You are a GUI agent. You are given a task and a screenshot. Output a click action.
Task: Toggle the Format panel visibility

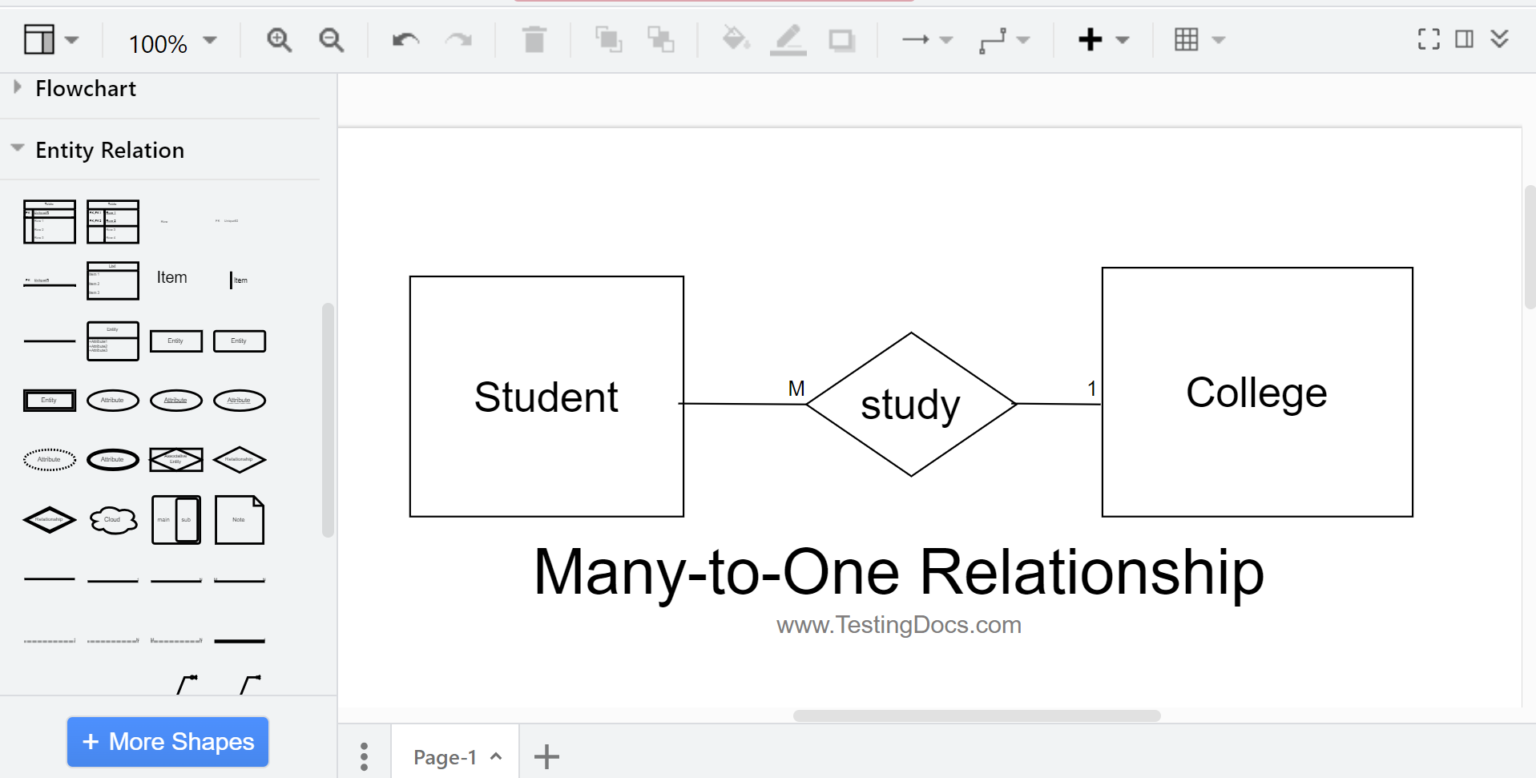tap(1465, 38)
